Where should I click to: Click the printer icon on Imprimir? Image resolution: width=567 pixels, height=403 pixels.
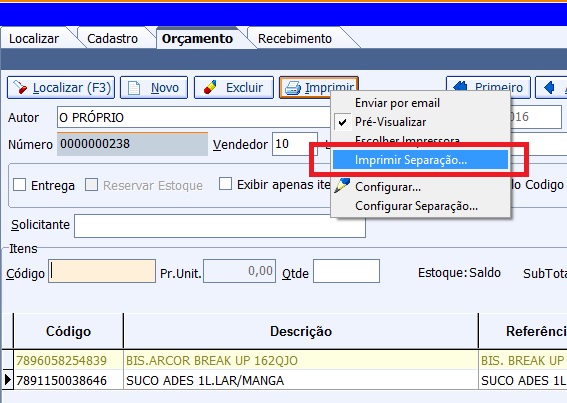coord(293,88)
